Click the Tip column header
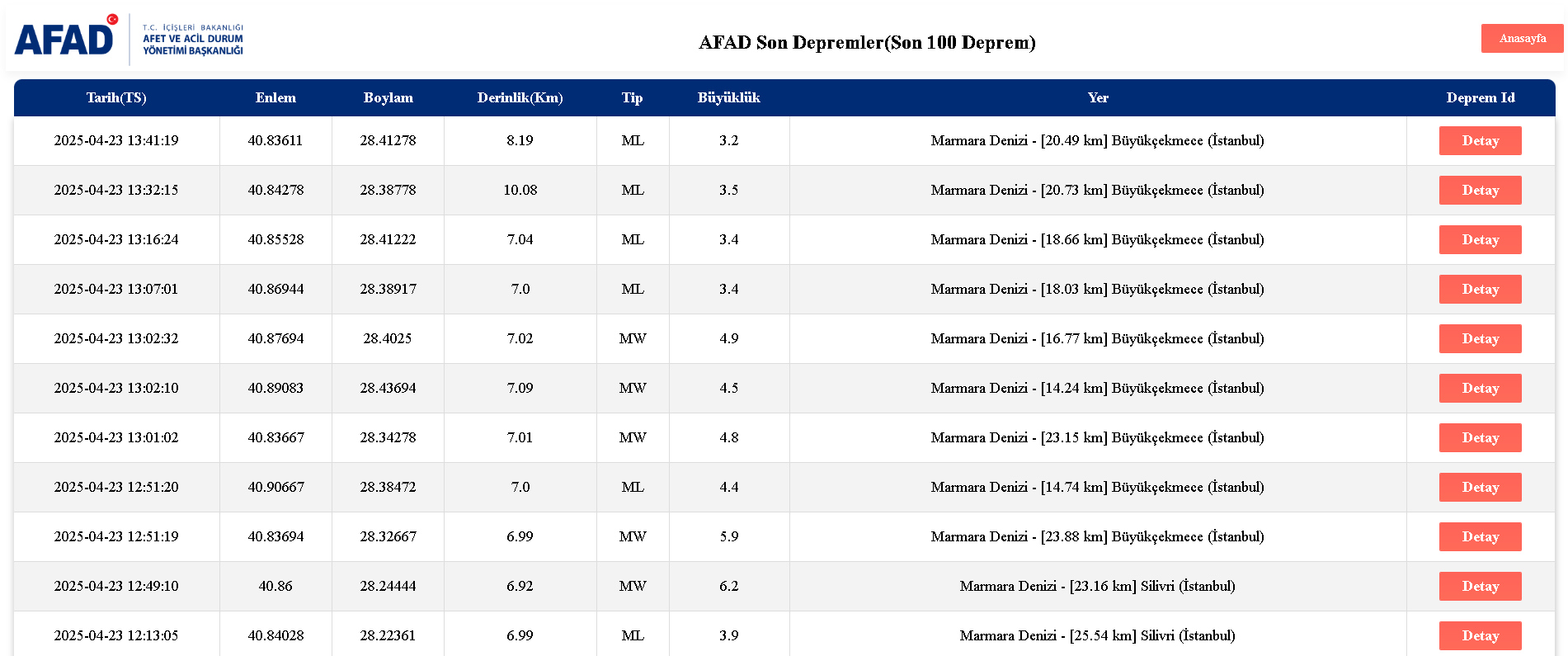This screenshot has height=656, width=1568. pos(632,98)
